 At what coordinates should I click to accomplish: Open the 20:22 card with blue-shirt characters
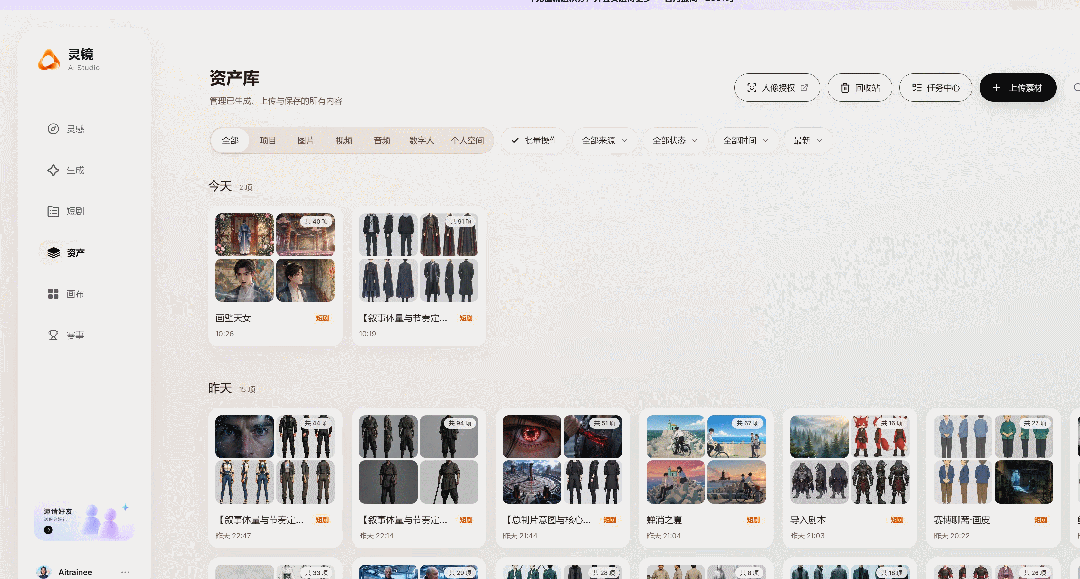point(993,459)
